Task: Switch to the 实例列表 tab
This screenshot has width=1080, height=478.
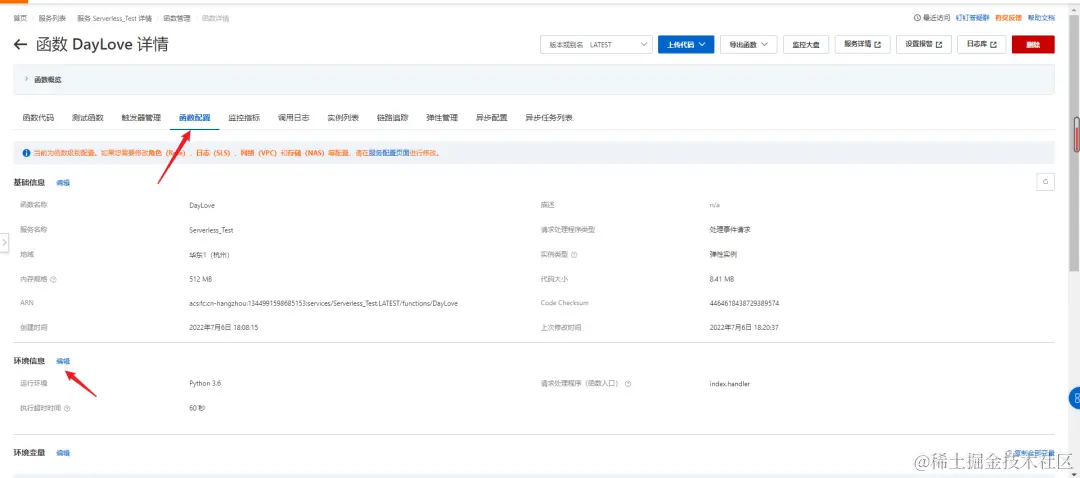Action: point(343,118)
